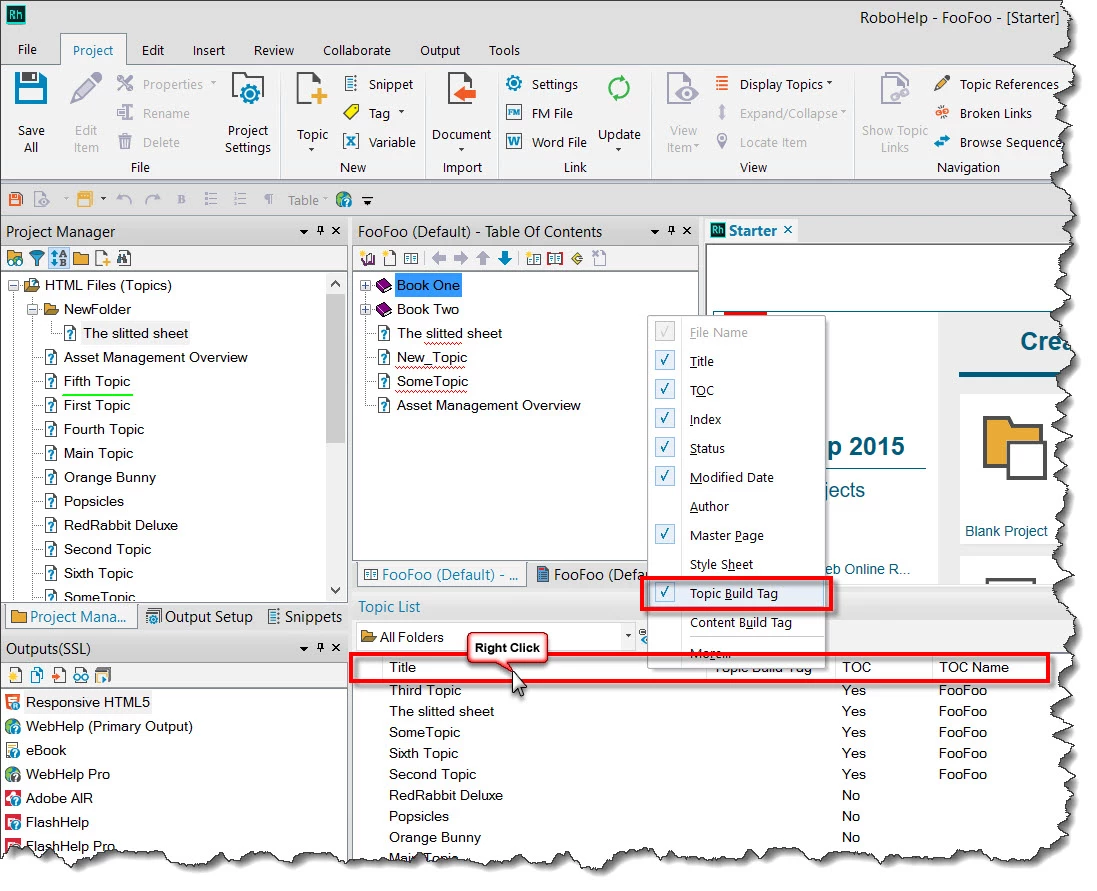Click the Import Document icon
The height and width of the screenshot is (891, 1097).
461,90
